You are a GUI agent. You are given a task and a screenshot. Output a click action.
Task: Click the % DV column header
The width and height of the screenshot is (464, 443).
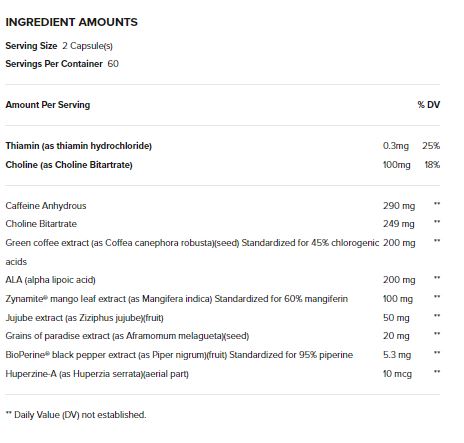click(x=429, y=105)
